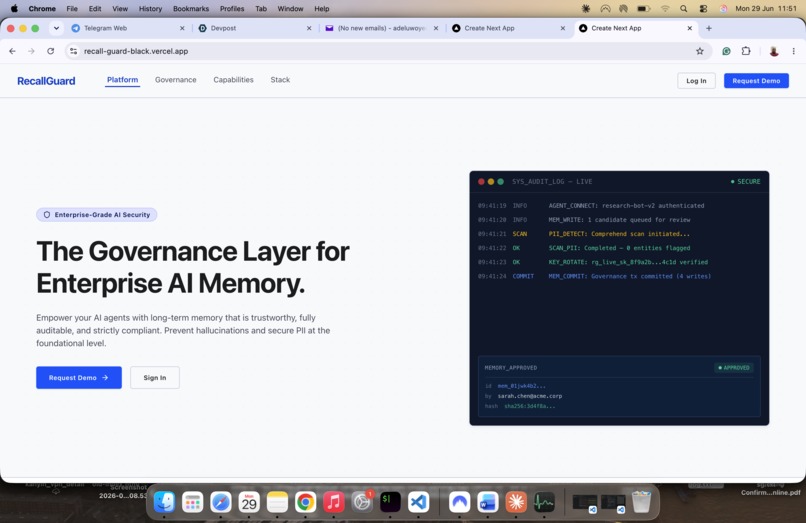Open Activity Monitor from the Dock
806x523 pixels.
point(544,502)
